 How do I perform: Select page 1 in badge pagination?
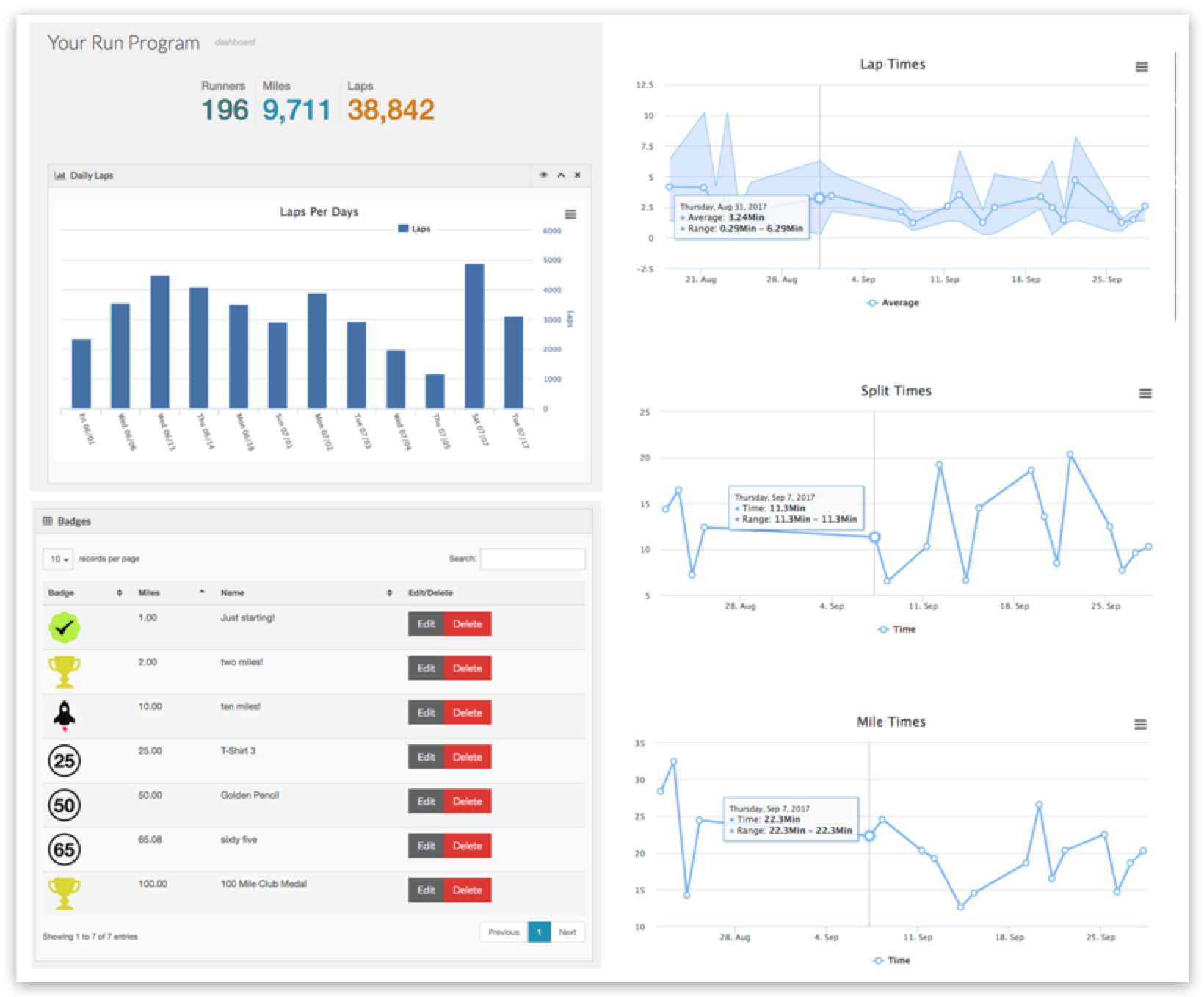click(x=539, y=932)
